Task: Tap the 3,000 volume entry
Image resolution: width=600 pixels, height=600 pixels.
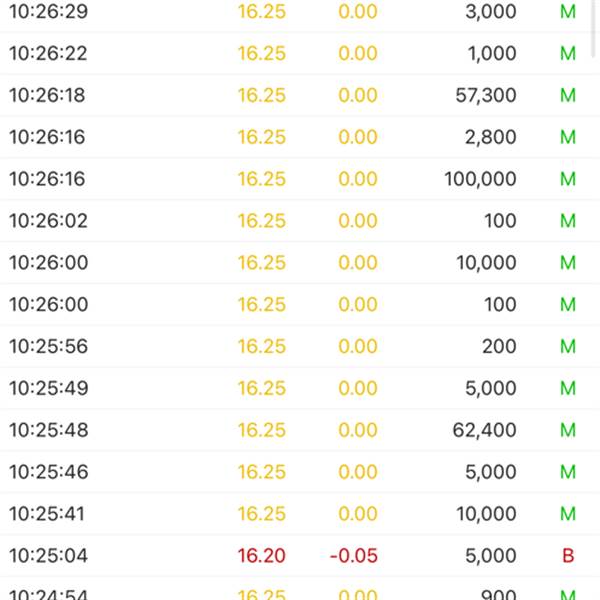Action: click(492, 12)
